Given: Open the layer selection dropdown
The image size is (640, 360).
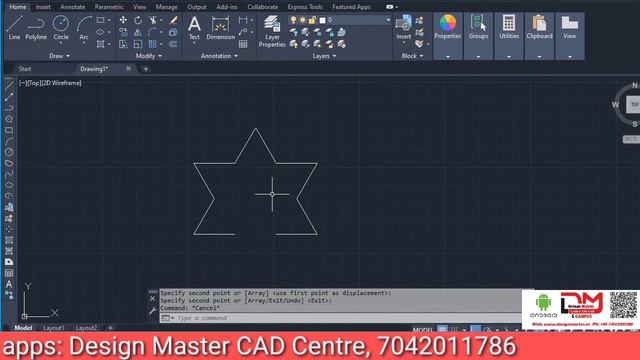Looking at the screenshot, I should [x=340, y=20].
